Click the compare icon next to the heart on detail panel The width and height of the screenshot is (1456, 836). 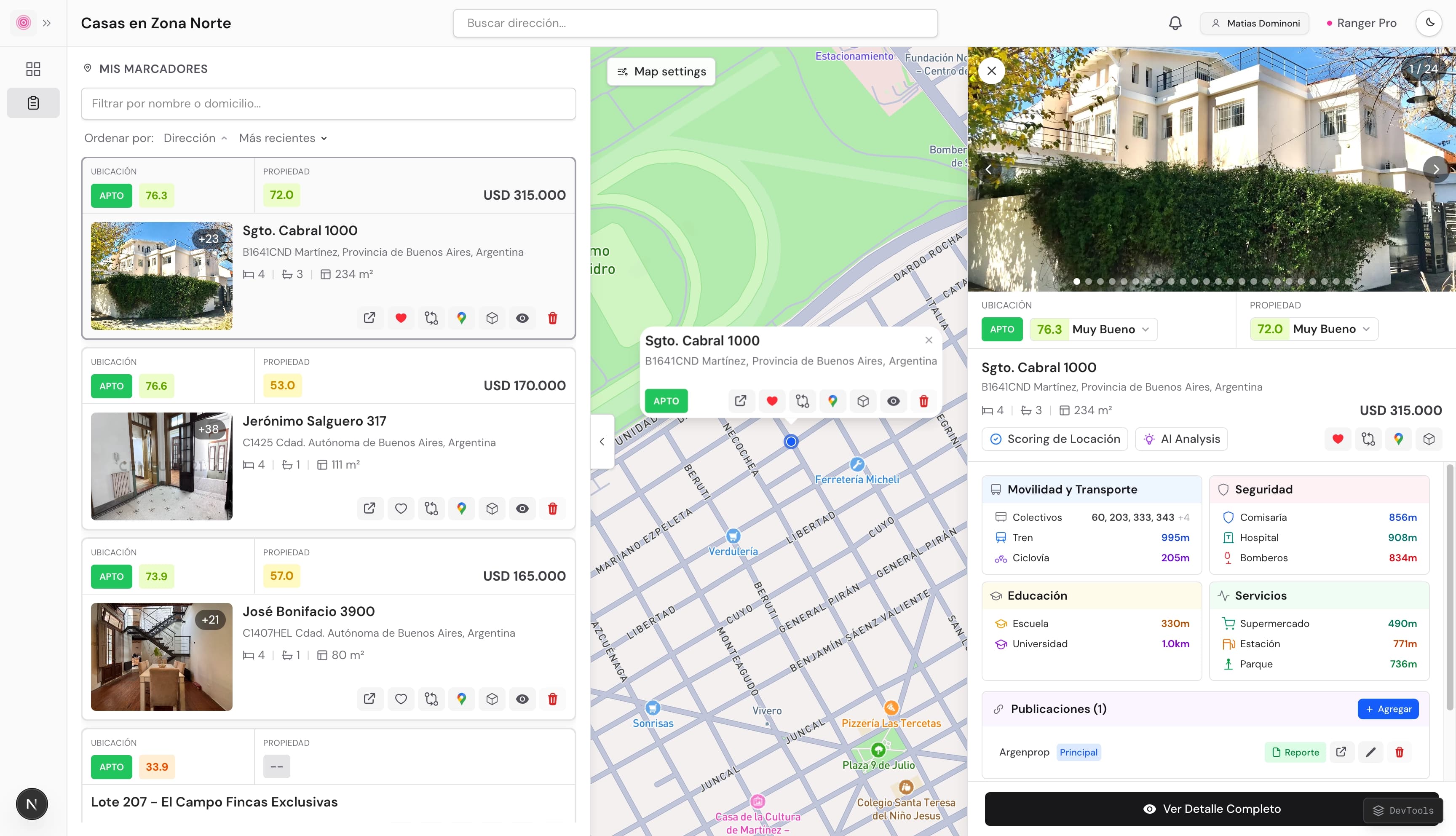coord(1368,439)
